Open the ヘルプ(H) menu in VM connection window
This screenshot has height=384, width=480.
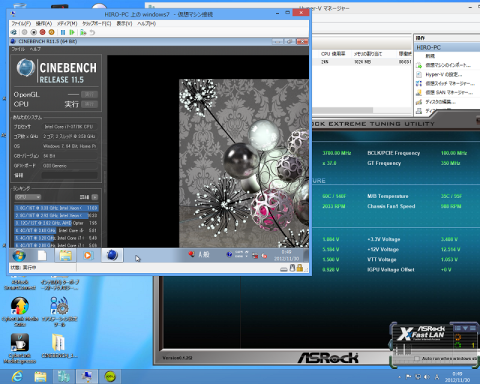[147, 23]
